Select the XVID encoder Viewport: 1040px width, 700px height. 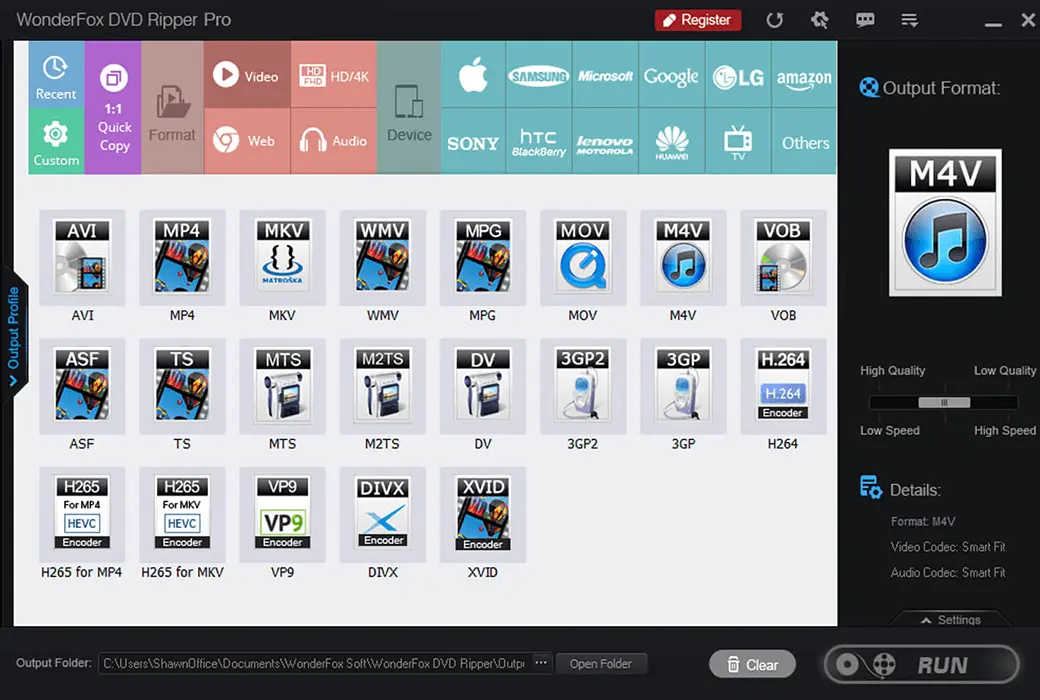483,514
